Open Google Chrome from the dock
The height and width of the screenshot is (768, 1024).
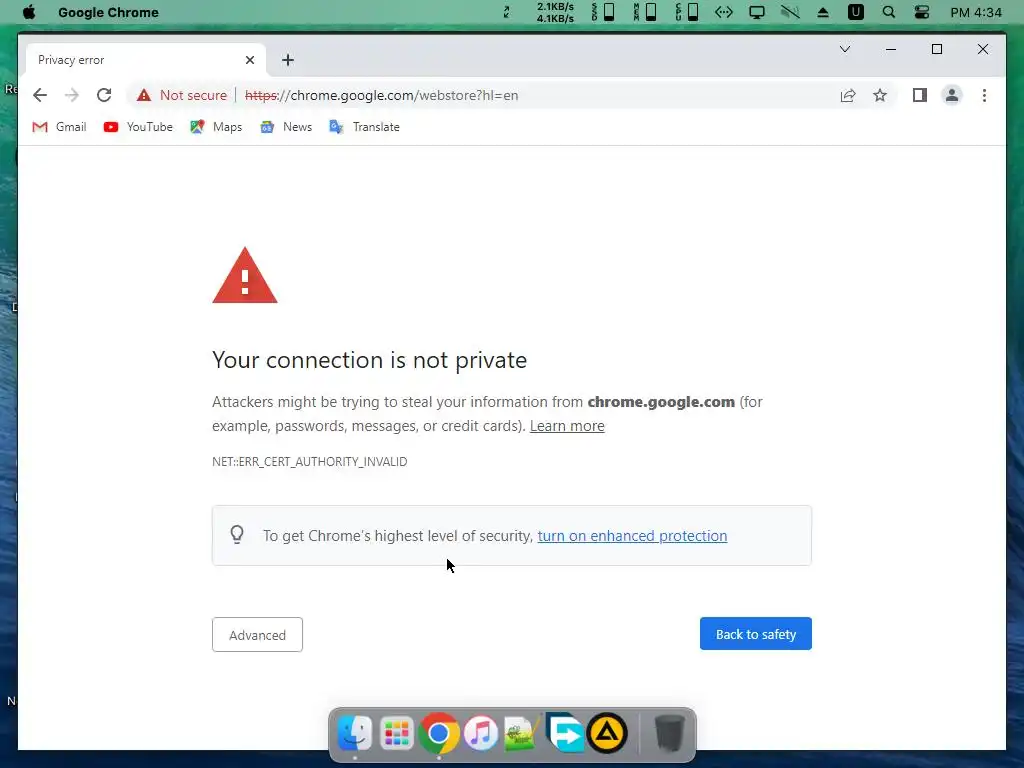(x=438, y=733)
